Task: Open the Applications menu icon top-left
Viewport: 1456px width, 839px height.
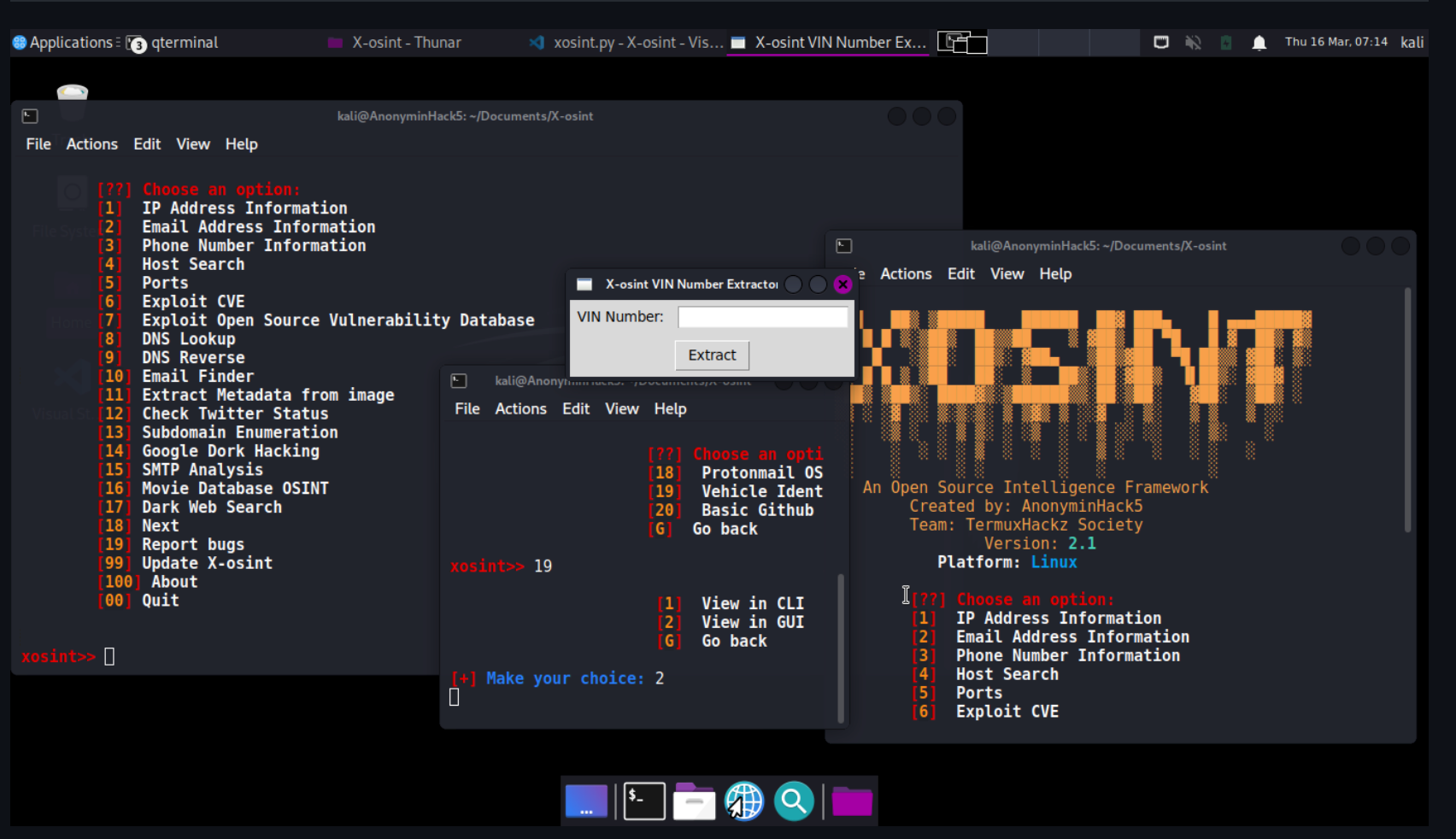Action: point(19,42)
